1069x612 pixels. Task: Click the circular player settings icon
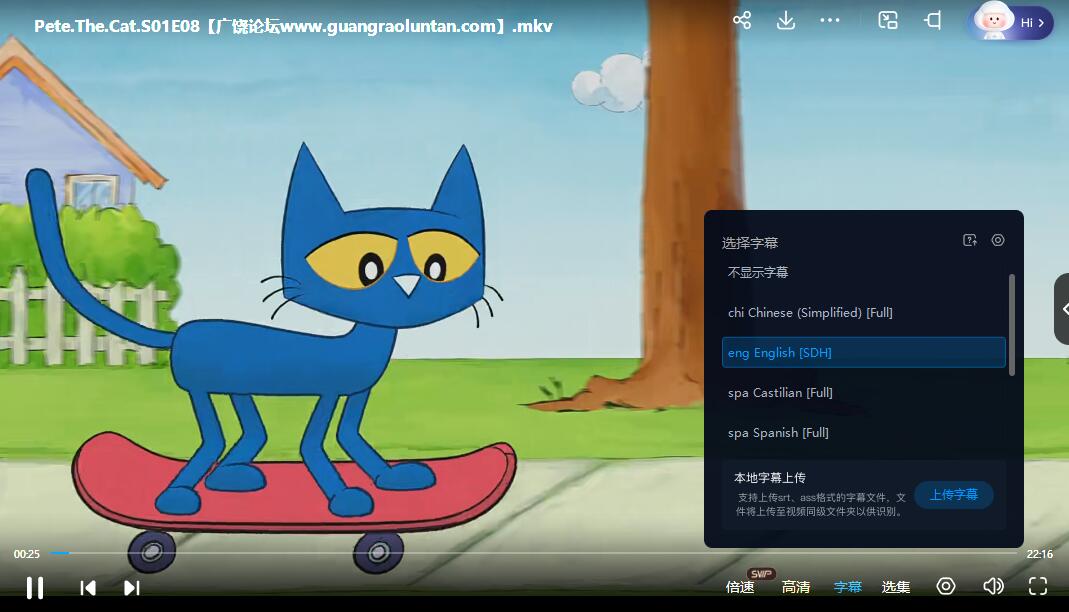tap(946, 586)
